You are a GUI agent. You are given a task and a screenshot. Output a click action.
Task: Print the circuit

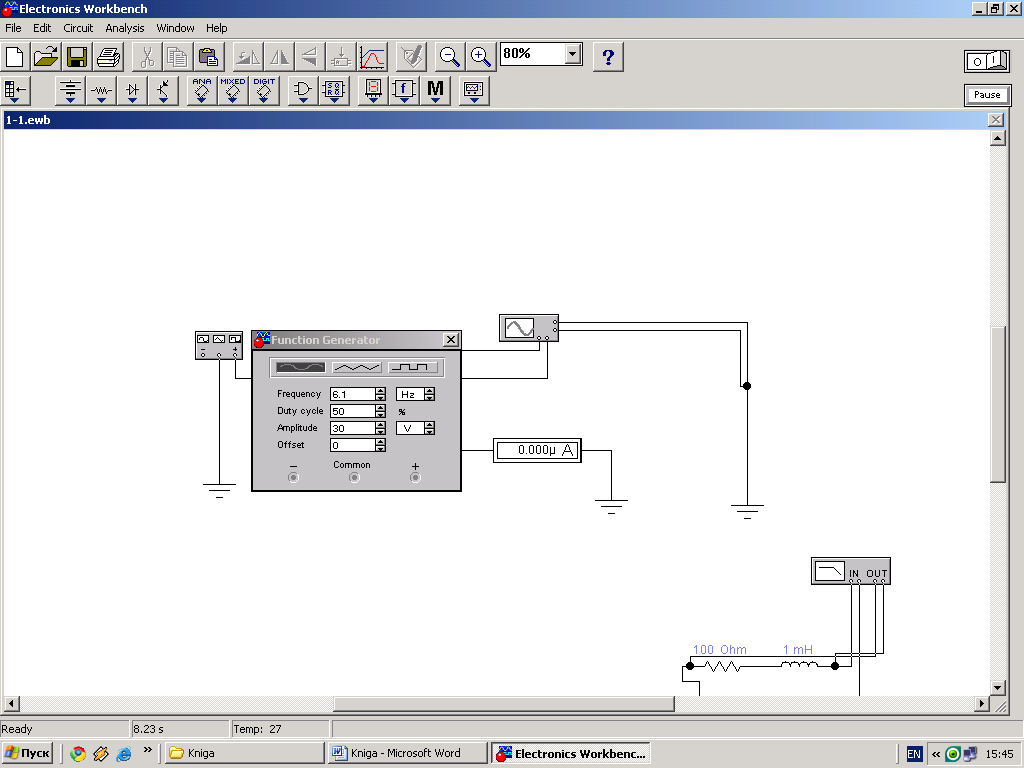click(108, 57)
